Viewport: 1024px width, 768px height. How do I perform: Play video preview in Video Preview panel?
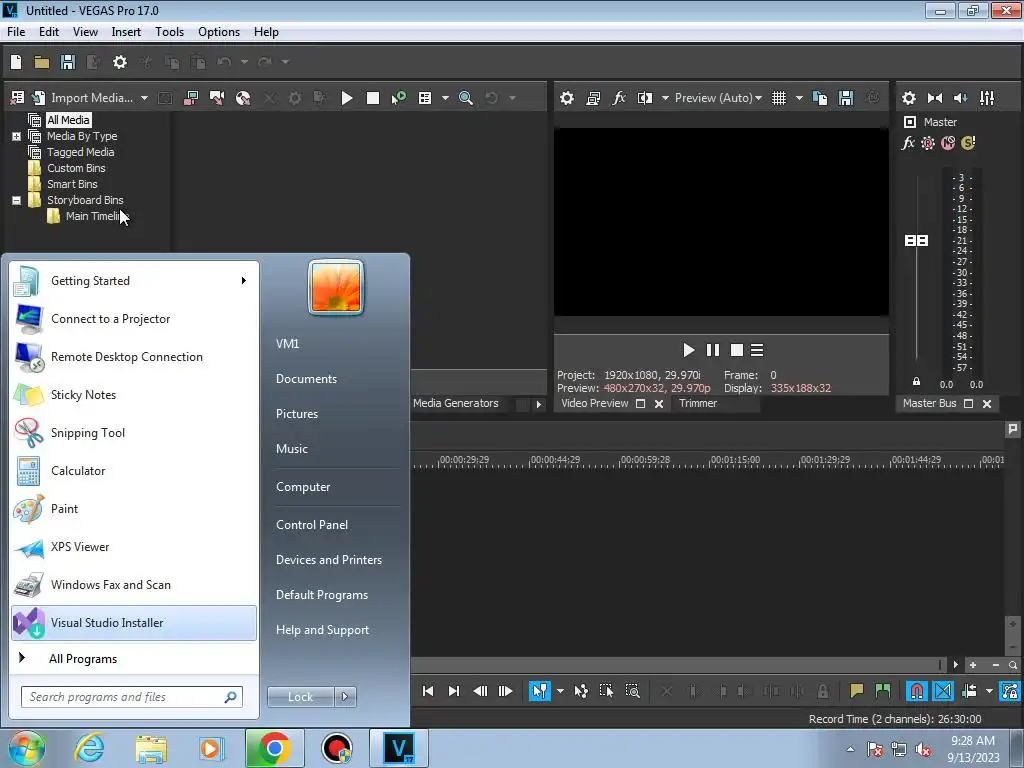click(x=688, y=350)
